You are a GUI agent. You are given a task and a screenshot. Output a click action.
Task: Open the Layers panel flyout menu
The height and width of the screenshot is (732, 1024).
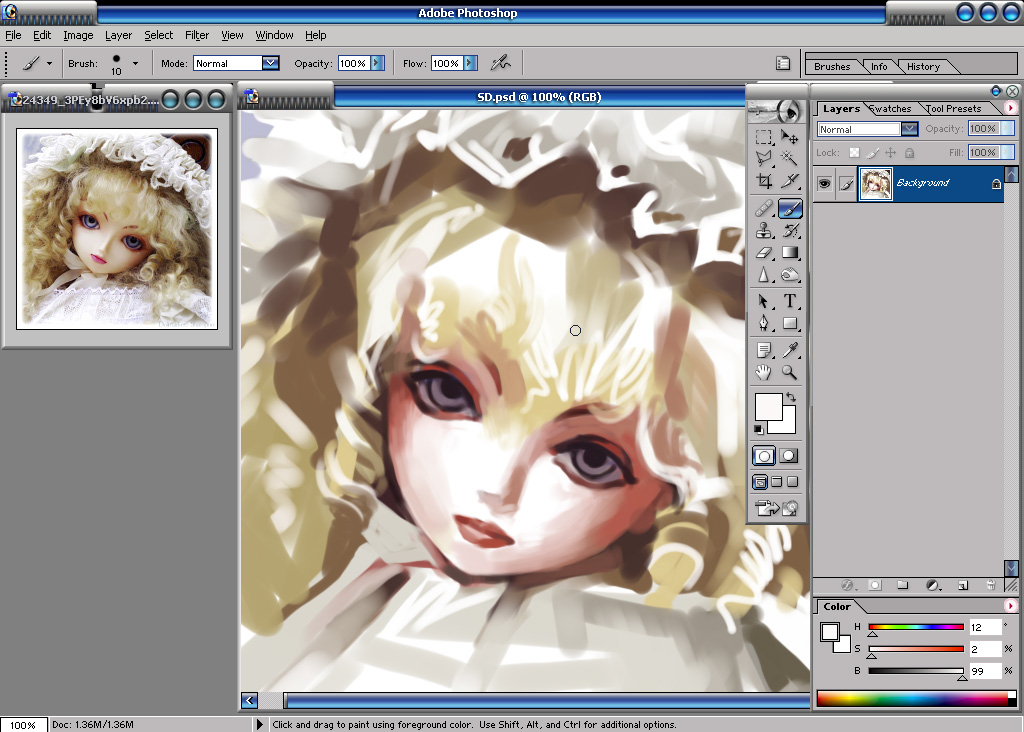[x=1011, y=108]
